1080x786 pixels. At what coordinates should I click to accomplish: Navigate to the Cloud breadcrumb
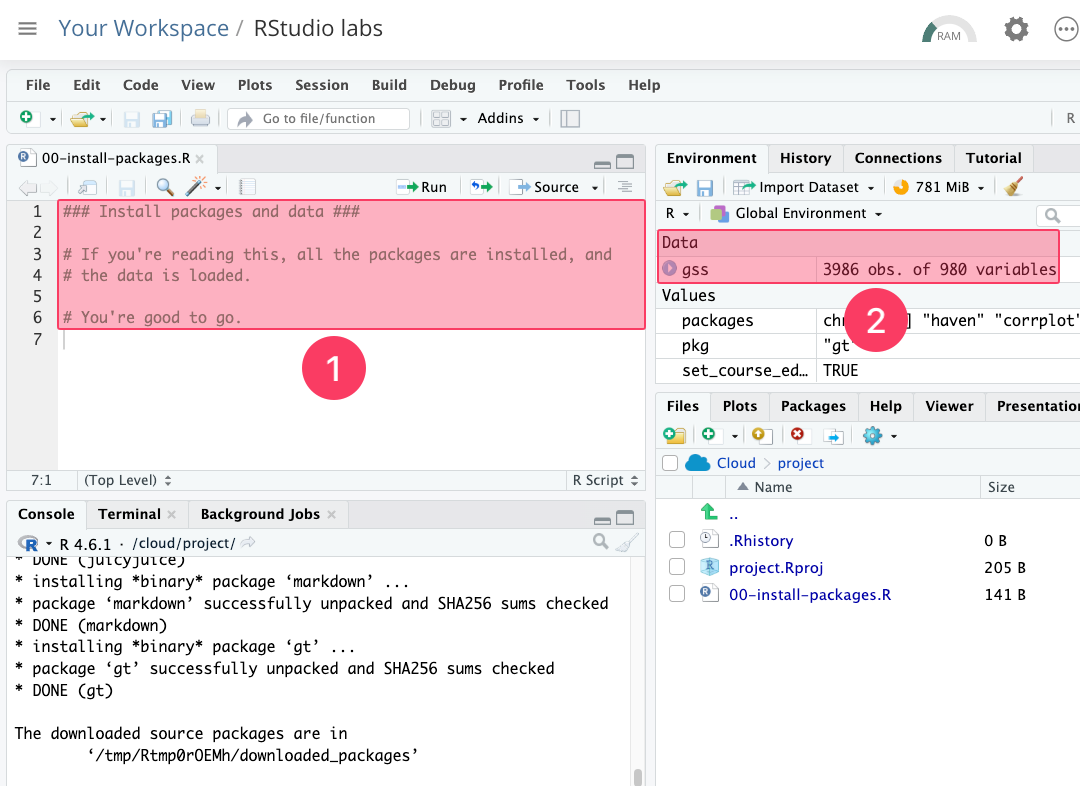point(736,463)
